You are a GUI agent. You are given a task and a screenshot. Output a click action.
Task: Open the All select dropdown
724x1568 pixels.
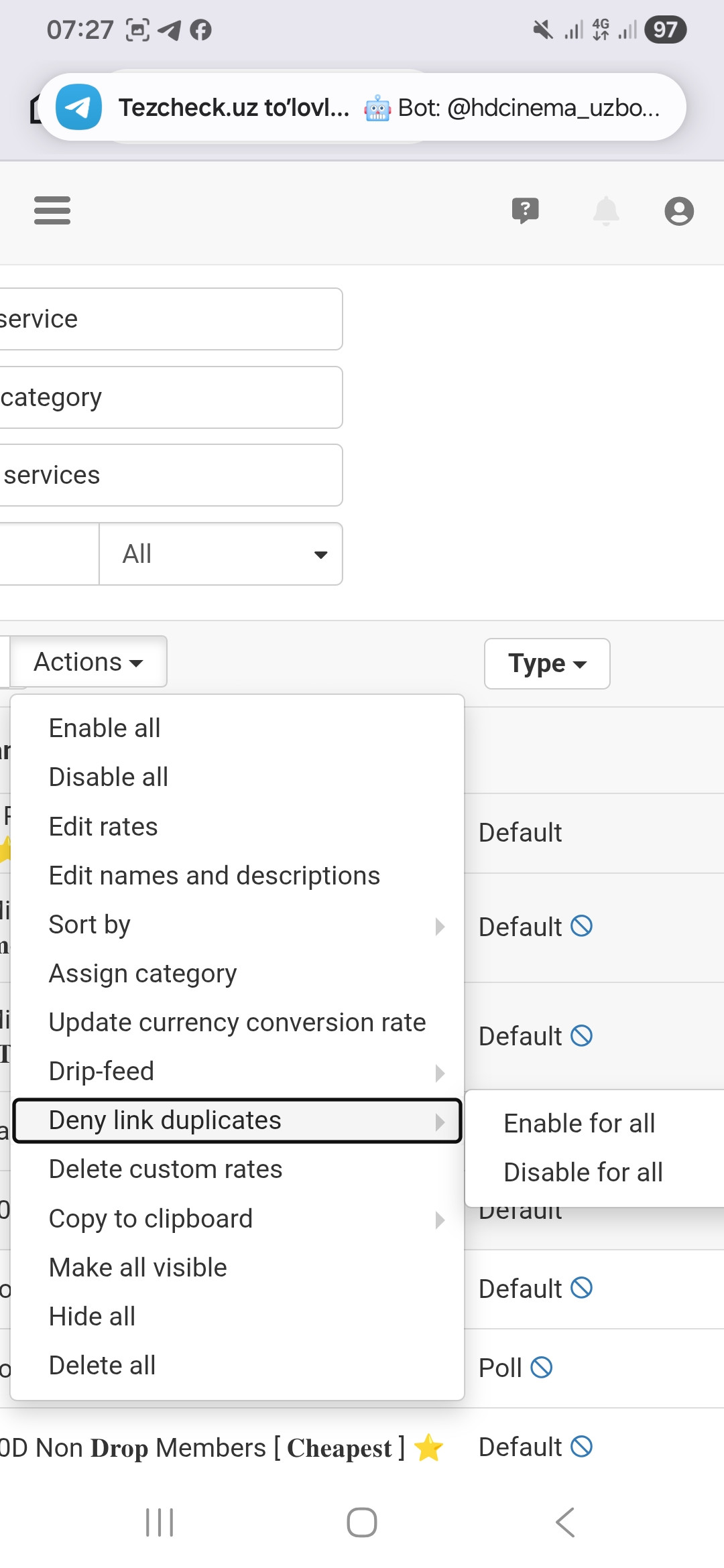221,554
